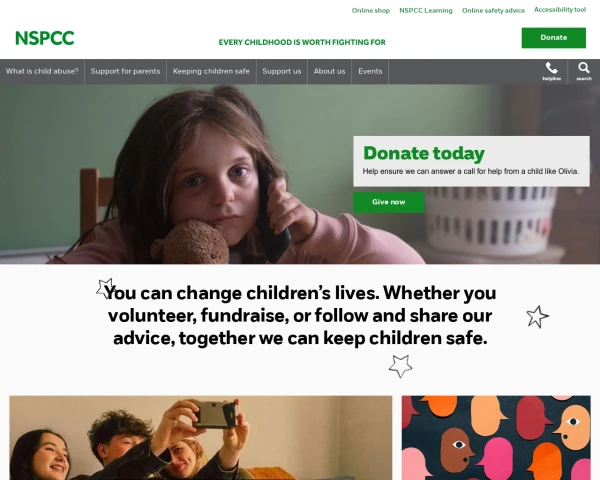600x480 pixels.
Task: Expand Keeping children safe menu
Action: pos(211,72)
